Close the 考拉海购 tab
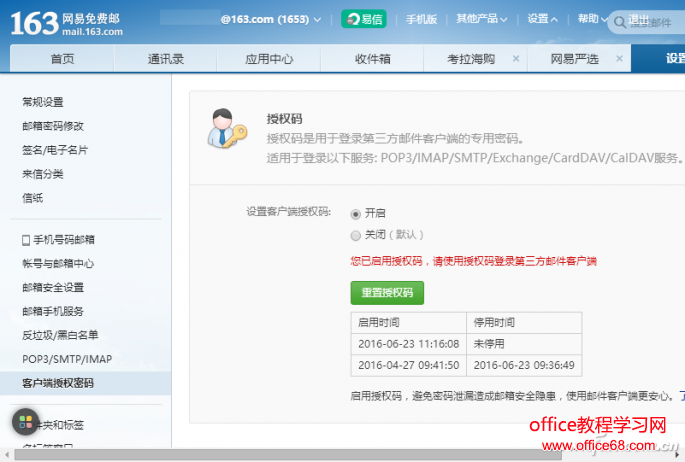 click(x=516, y=59)
